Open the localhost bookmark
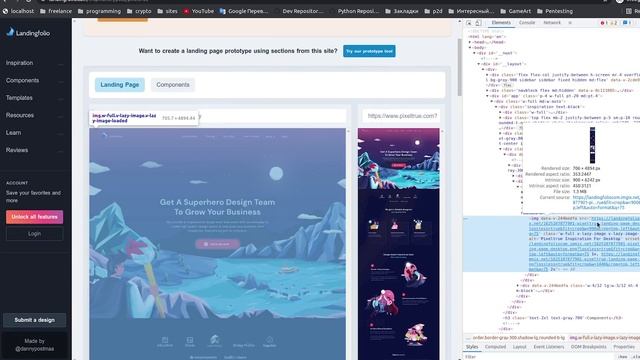Screen dimensions: 640x360 [x=18, y=11]
